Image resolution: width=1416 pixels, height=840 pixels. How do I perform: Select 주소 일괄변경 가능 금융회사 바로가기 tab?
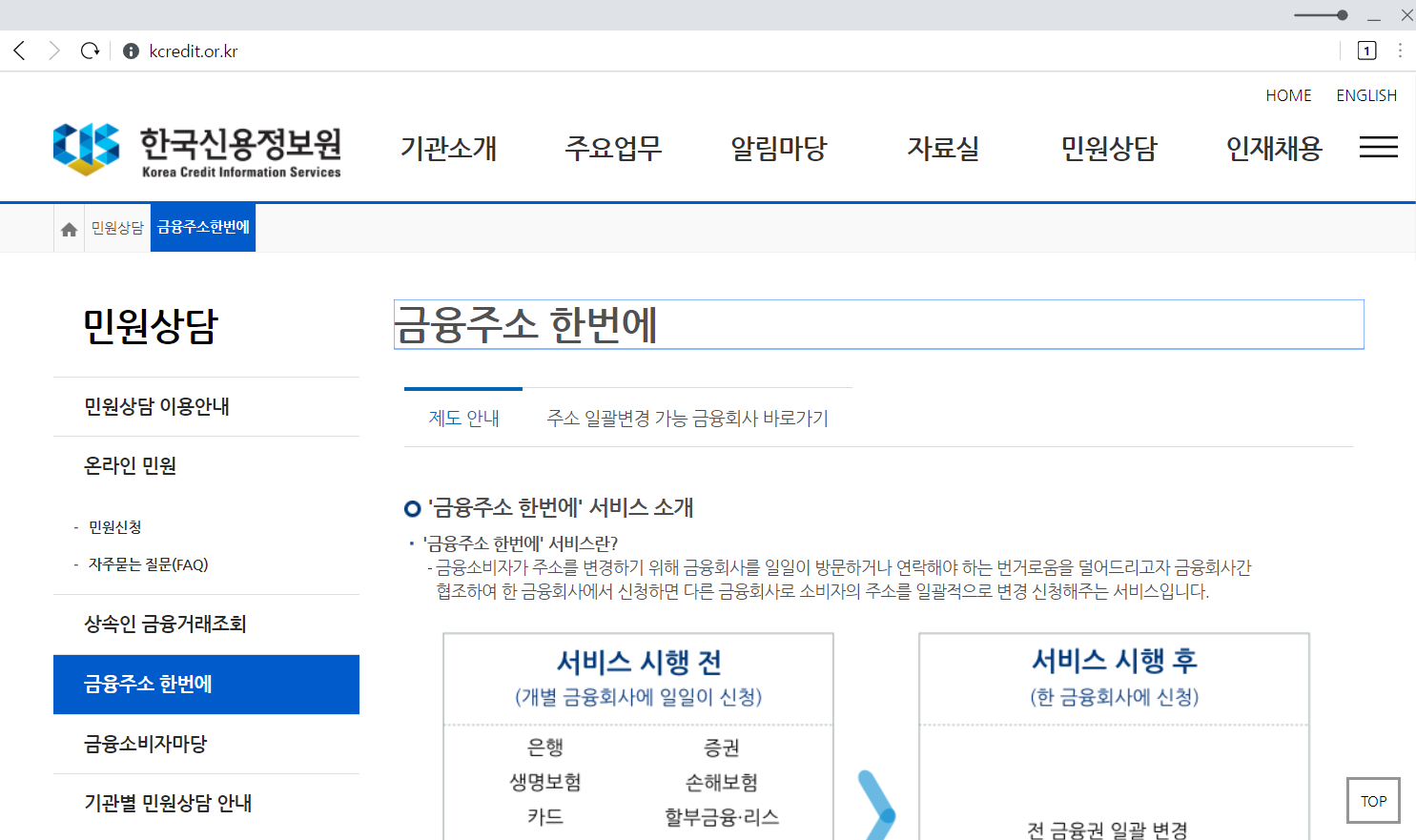pyautogui.click(x=687, y=418)
